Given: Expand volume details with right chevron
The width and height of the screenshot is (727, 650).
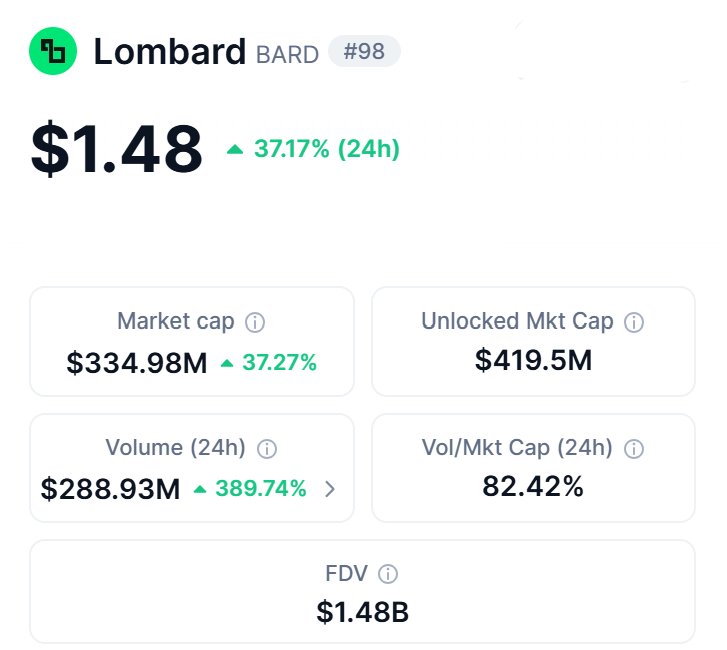Looking at the screenshot, I should point(330,489).
